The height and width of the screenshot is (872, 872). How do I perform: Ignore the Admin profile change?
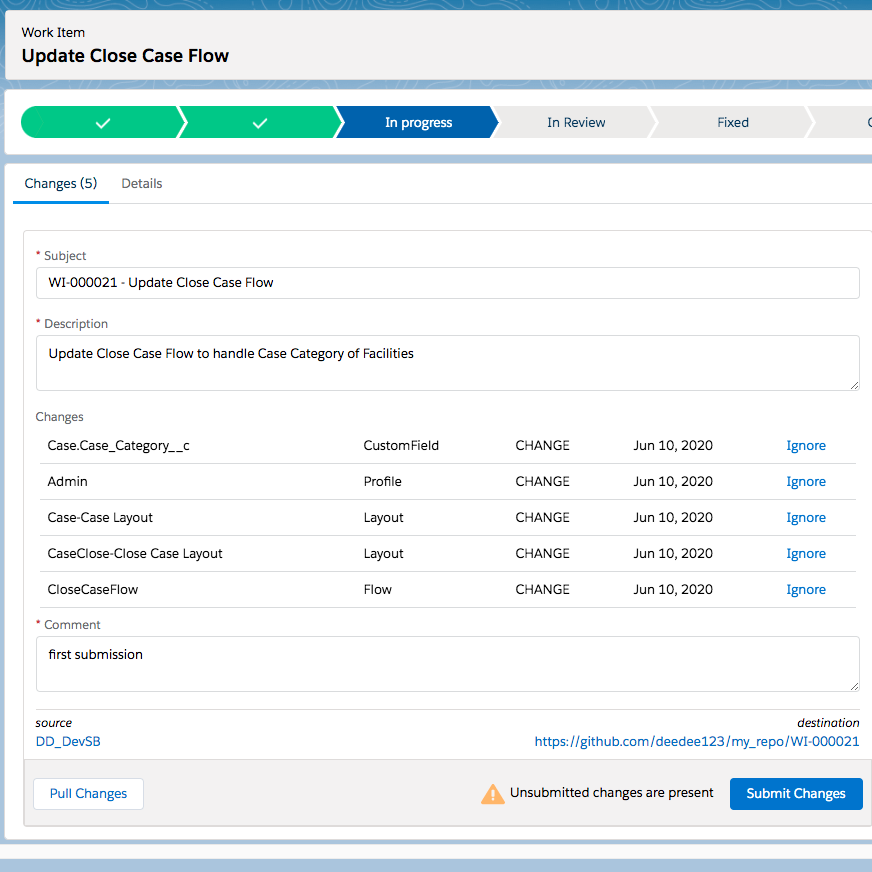click(805, 482)
